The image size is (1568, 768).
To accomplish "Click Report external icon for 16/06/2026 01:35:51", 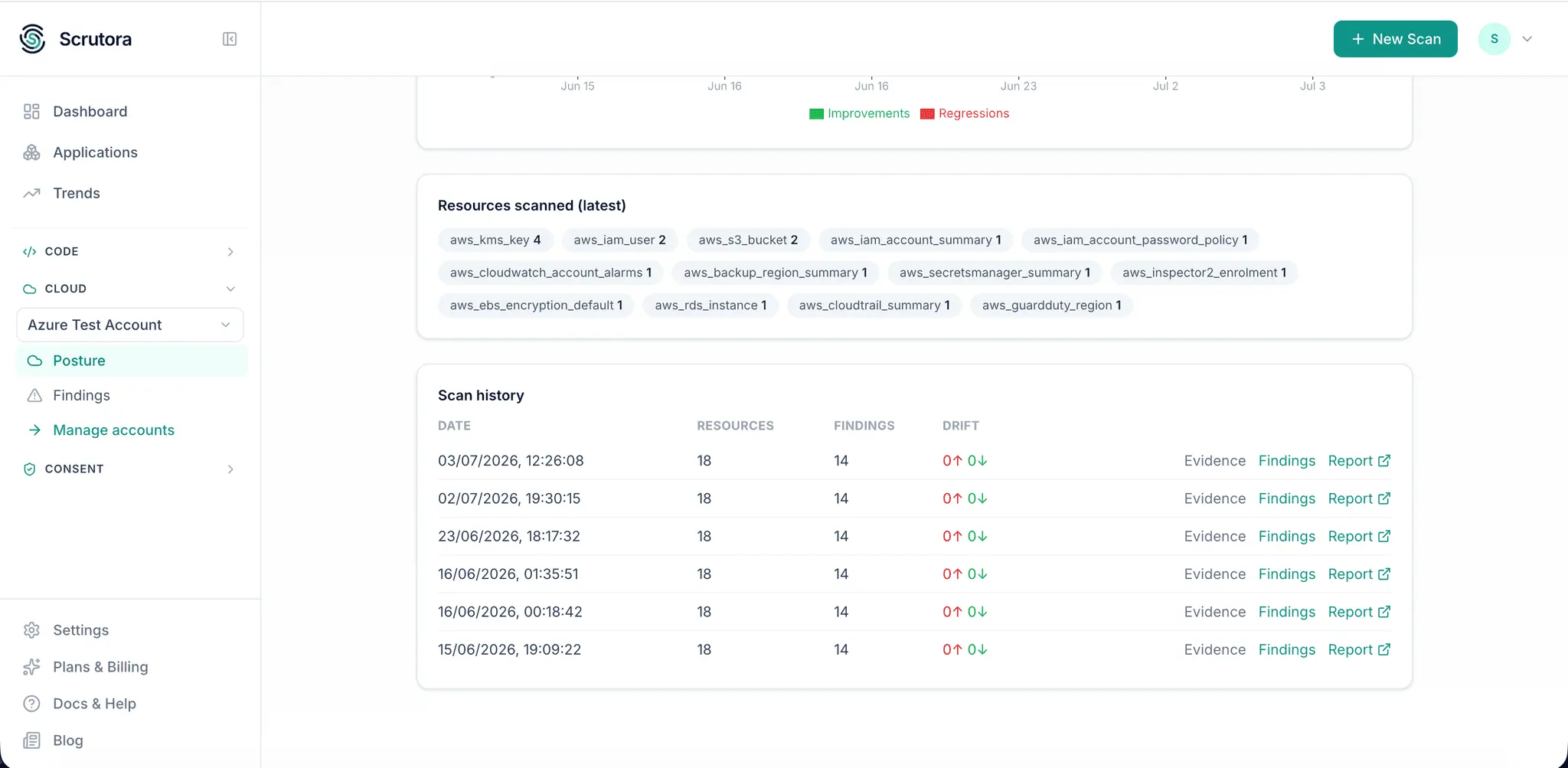I will [x=1384, y=574].
